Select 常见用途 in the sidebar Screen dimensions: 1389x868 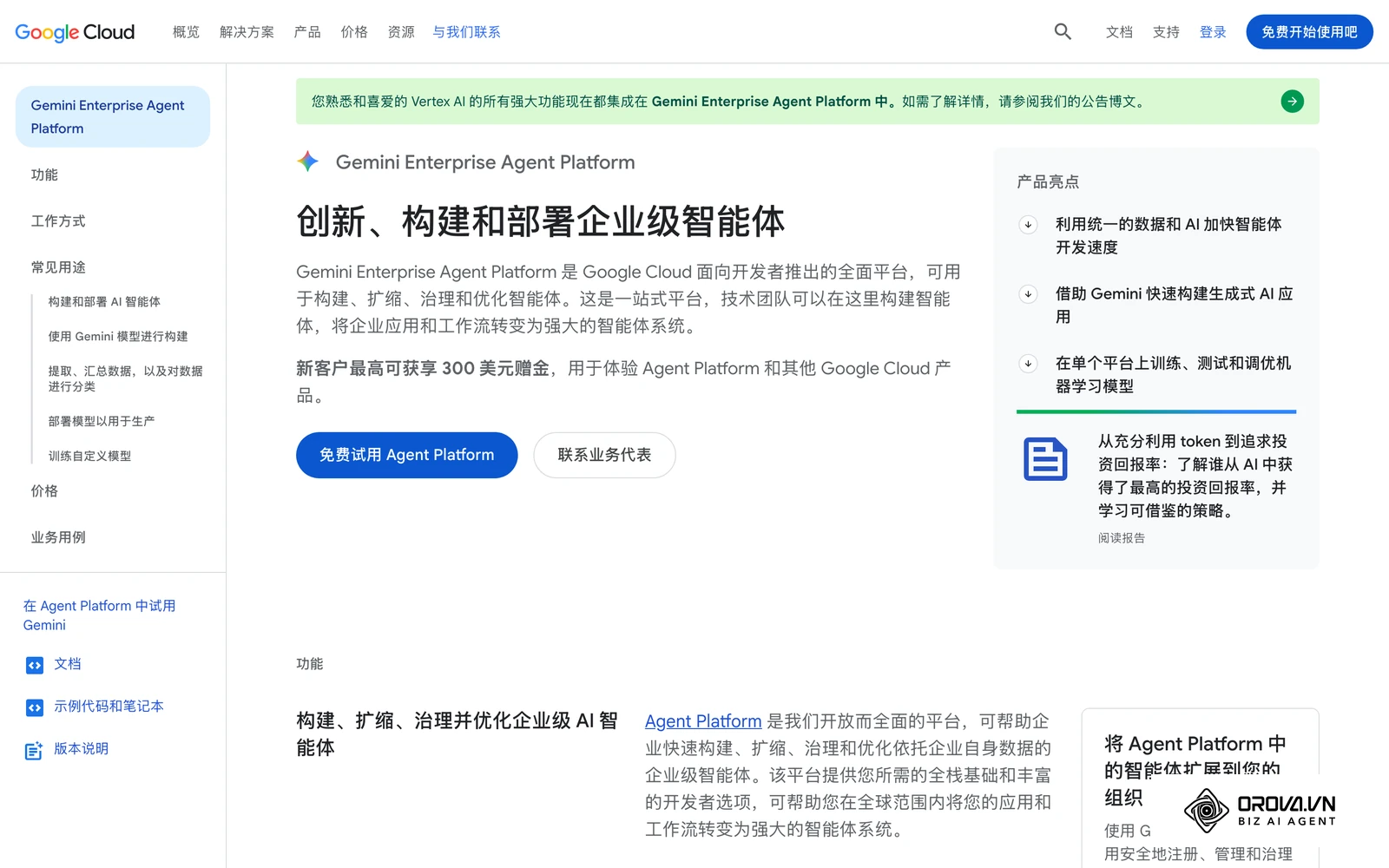[58, 267]
